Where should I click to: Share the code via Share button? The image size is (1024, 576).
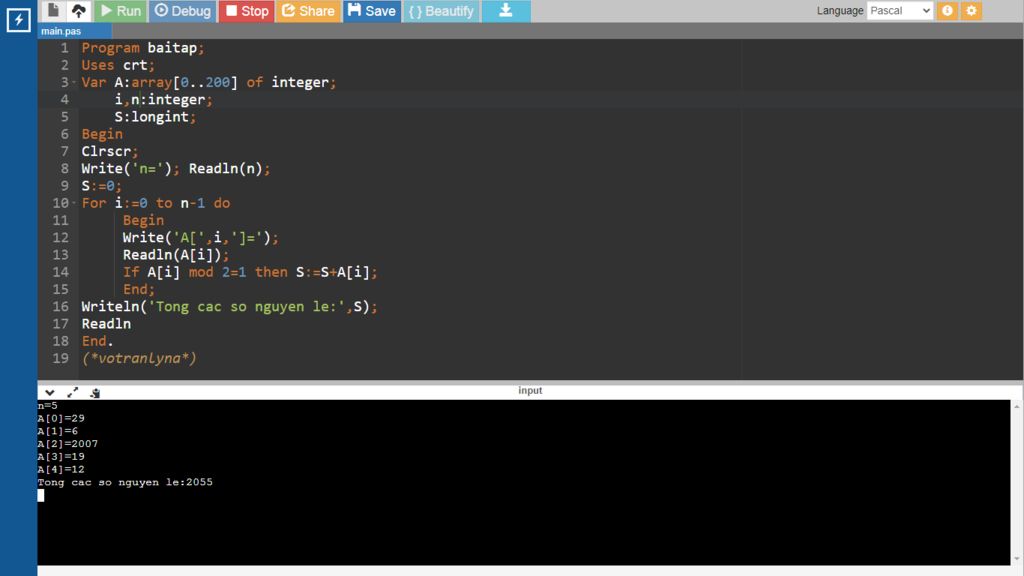point(308,10)
